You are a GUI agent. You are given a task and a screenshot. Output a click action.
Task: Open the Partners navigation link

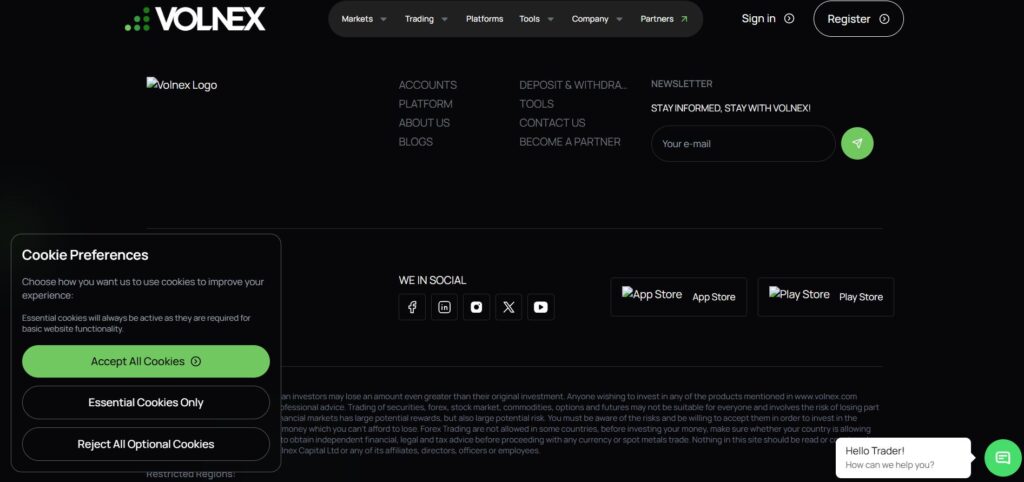(x=664, y=19)
